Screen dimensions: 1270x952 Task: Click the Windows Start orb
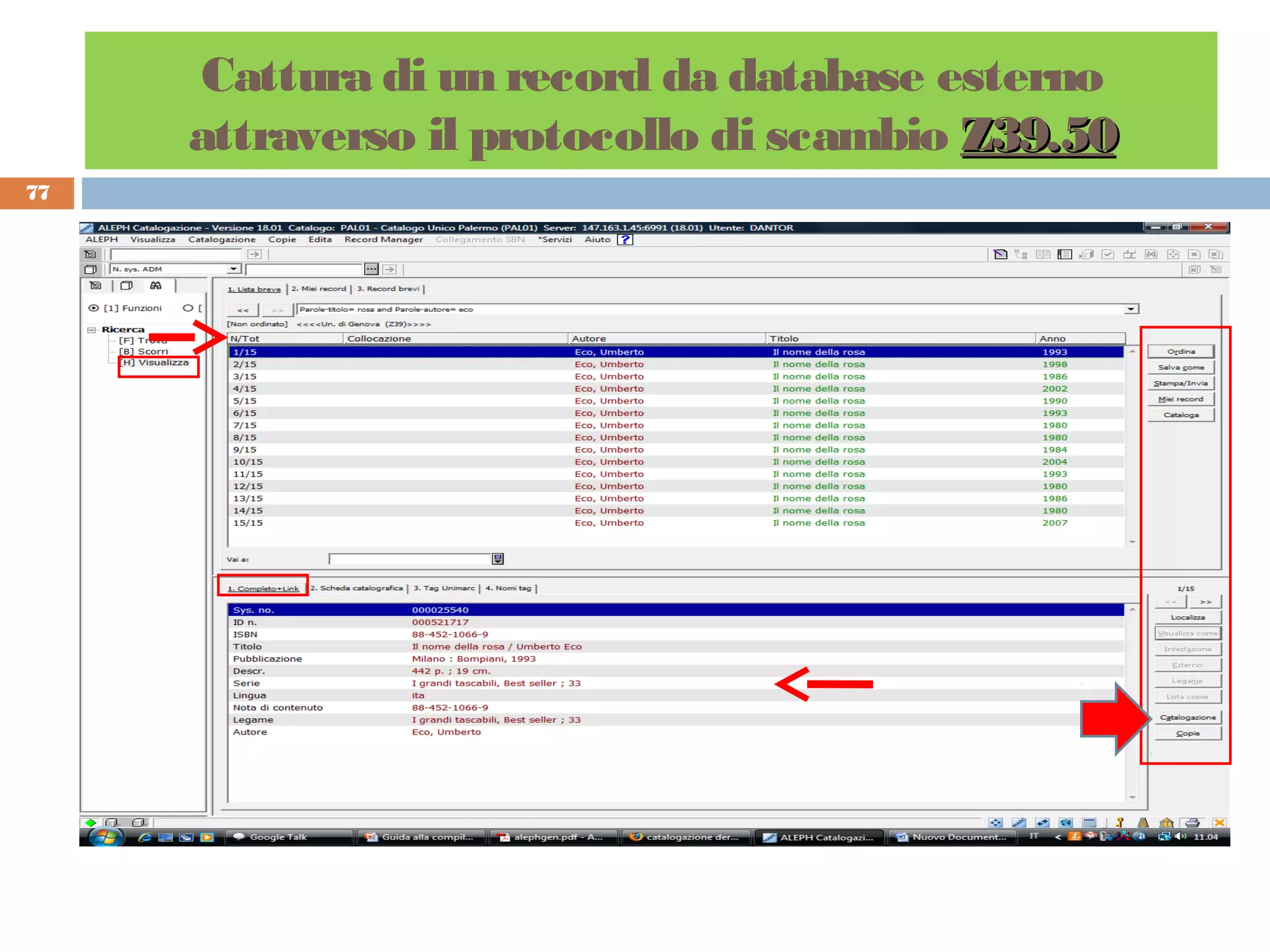(x=106, y=837)
